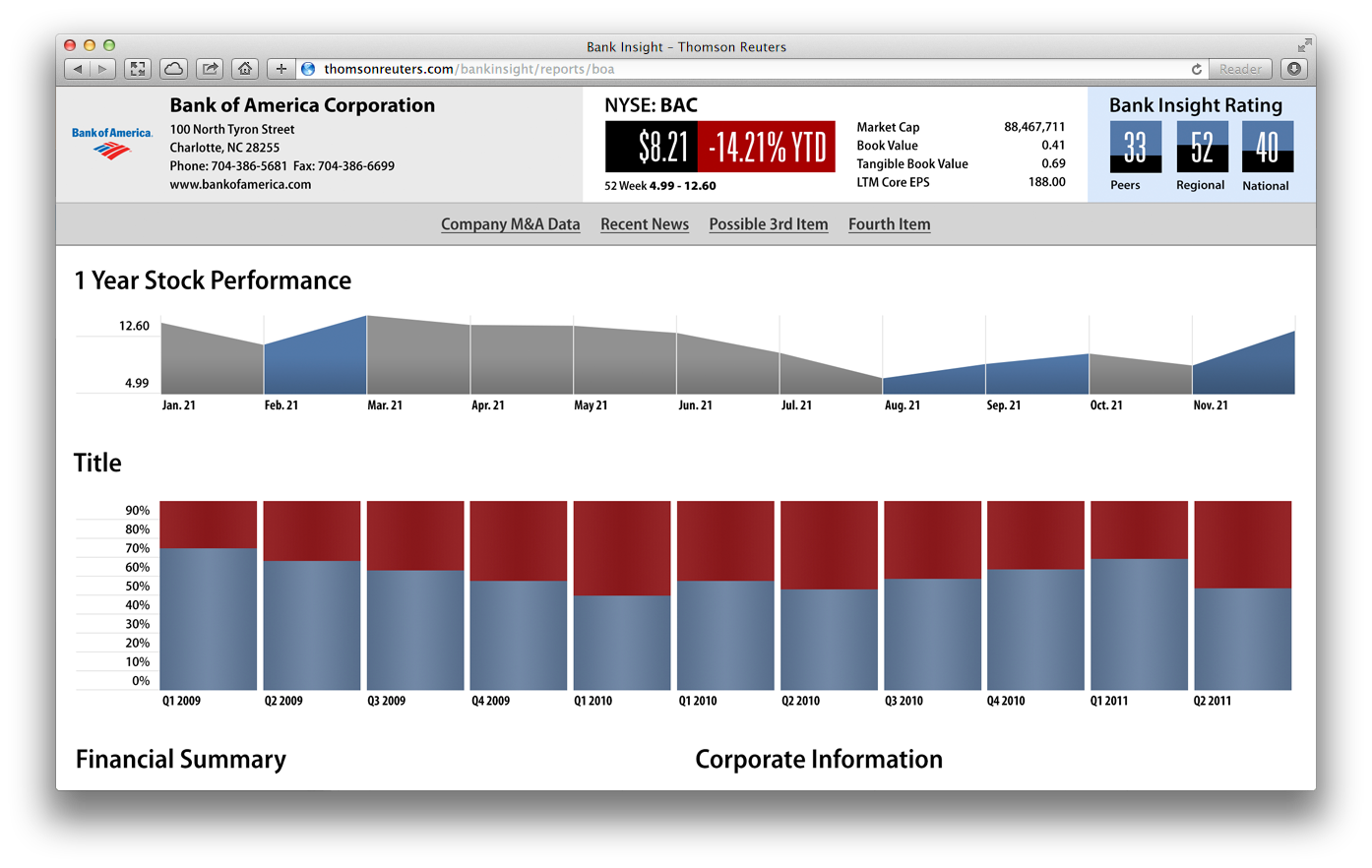Open the Downloads icon at toolbar right
The image size is (1372, 868).
[x=1294, y=69]
